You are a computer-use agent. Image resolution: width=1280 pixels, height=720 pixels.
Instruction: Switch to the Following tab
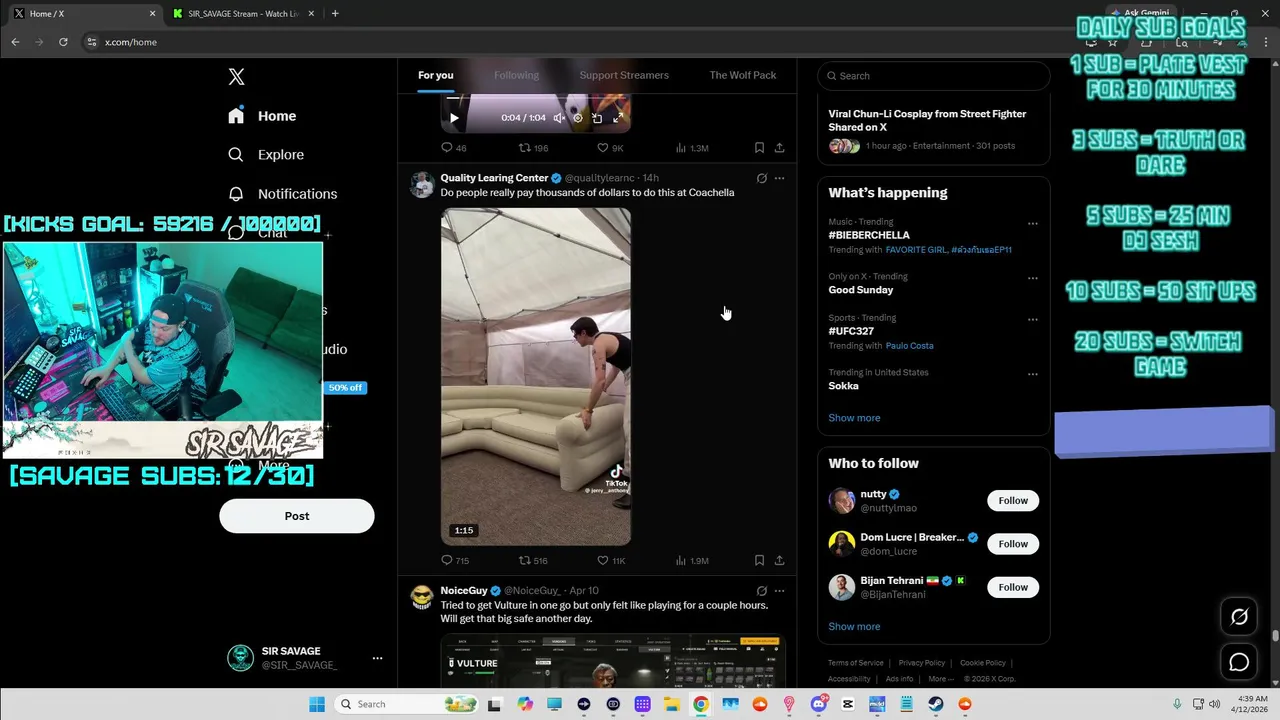click(516, 75)
